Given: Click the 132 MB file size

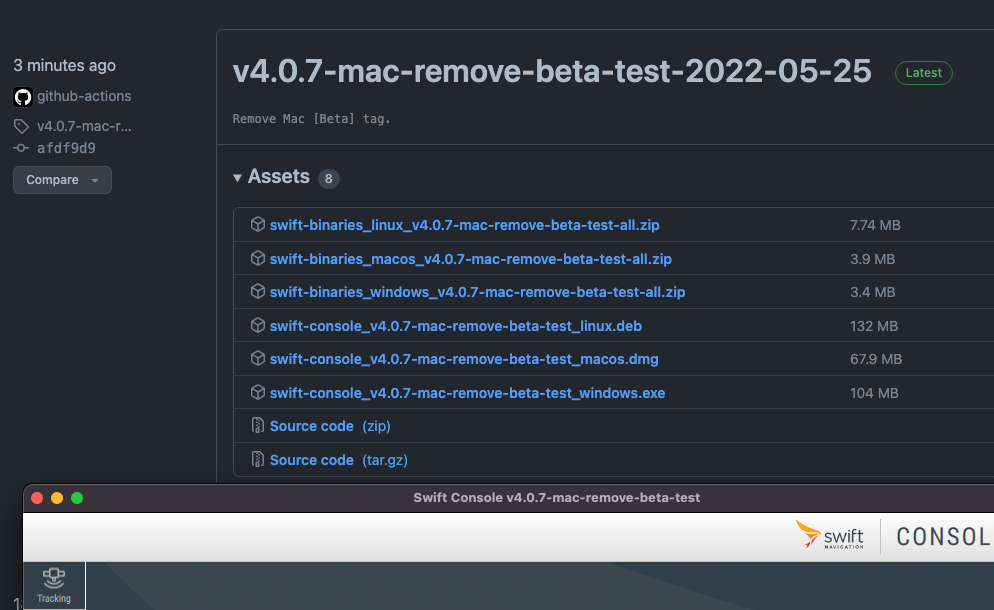Looking at the screenshot, I should pyautogui.click(x=874, y=326).
